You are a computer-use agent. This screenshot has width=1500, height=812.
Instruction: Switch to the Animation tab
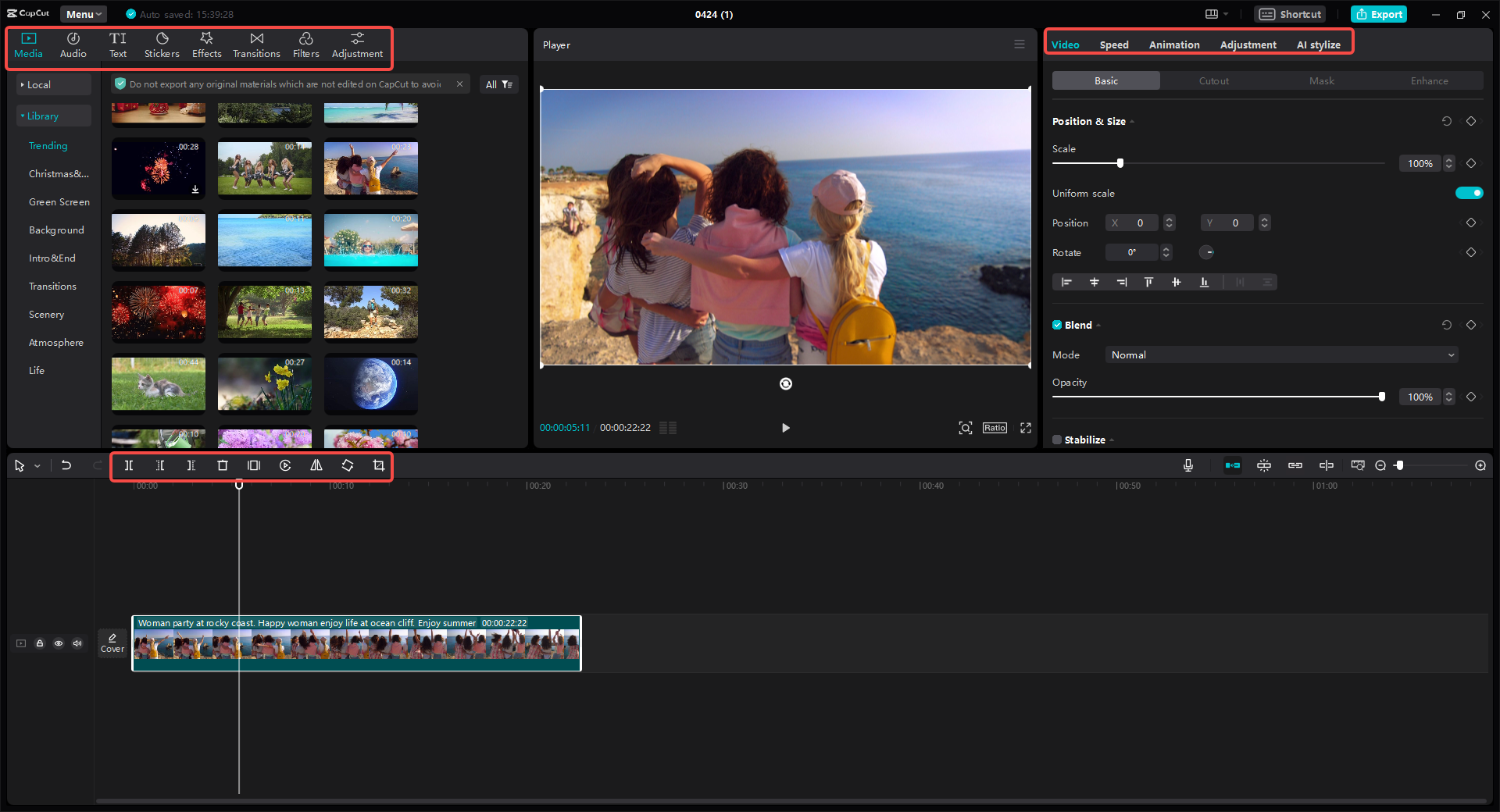click(x=1173, y=45)
